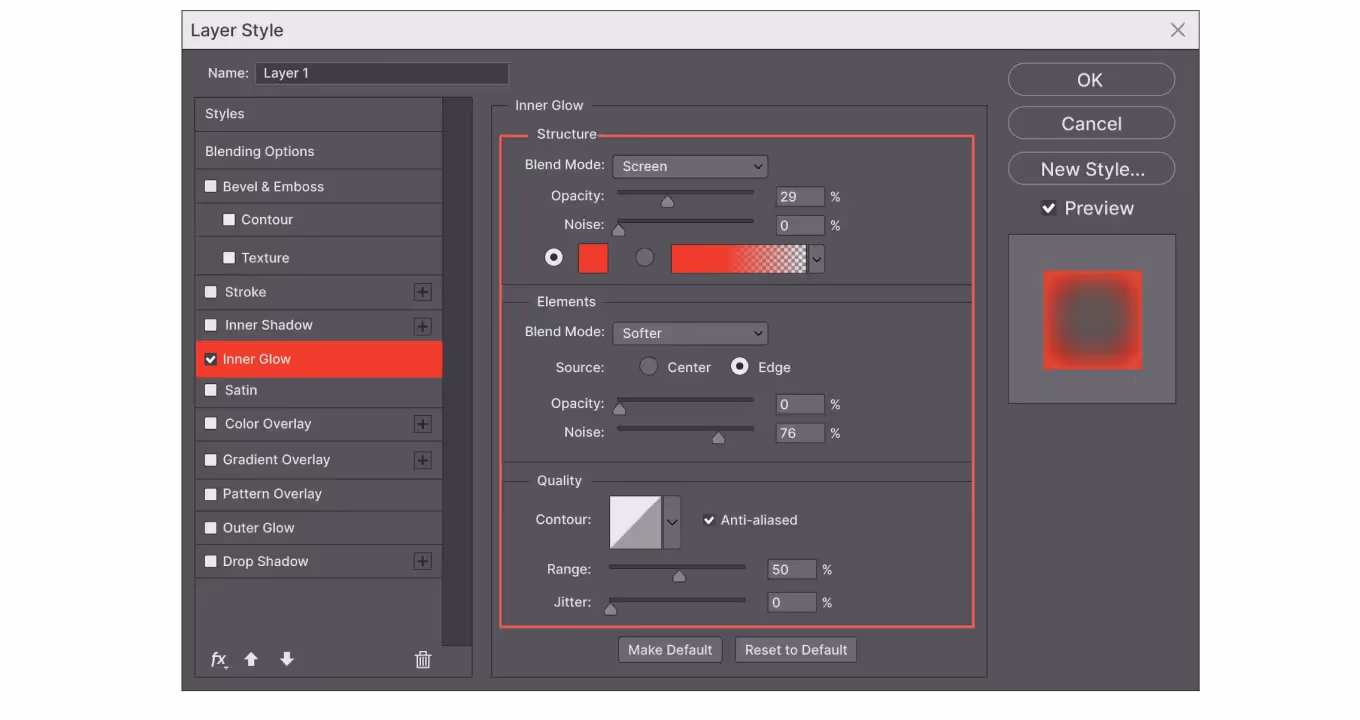Image resolution: width=1360 pixels, height=720 pixels.
Task: Toggle the Preview checkbox
Action: (x=1048, y=208)
